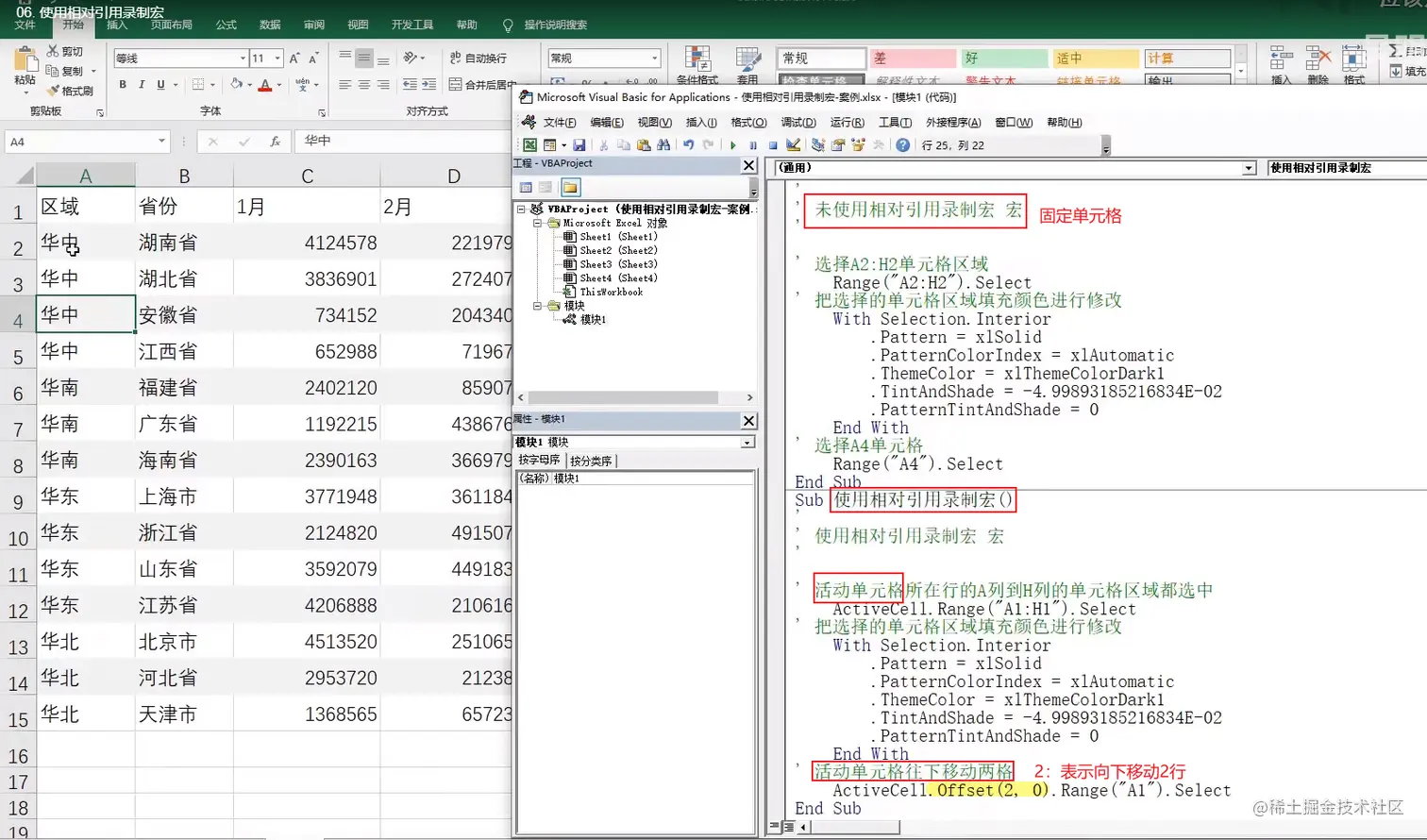1427x840 pixels.
Task: Click the Delete cells (删除) icon
Action: tap(1318, 59)
